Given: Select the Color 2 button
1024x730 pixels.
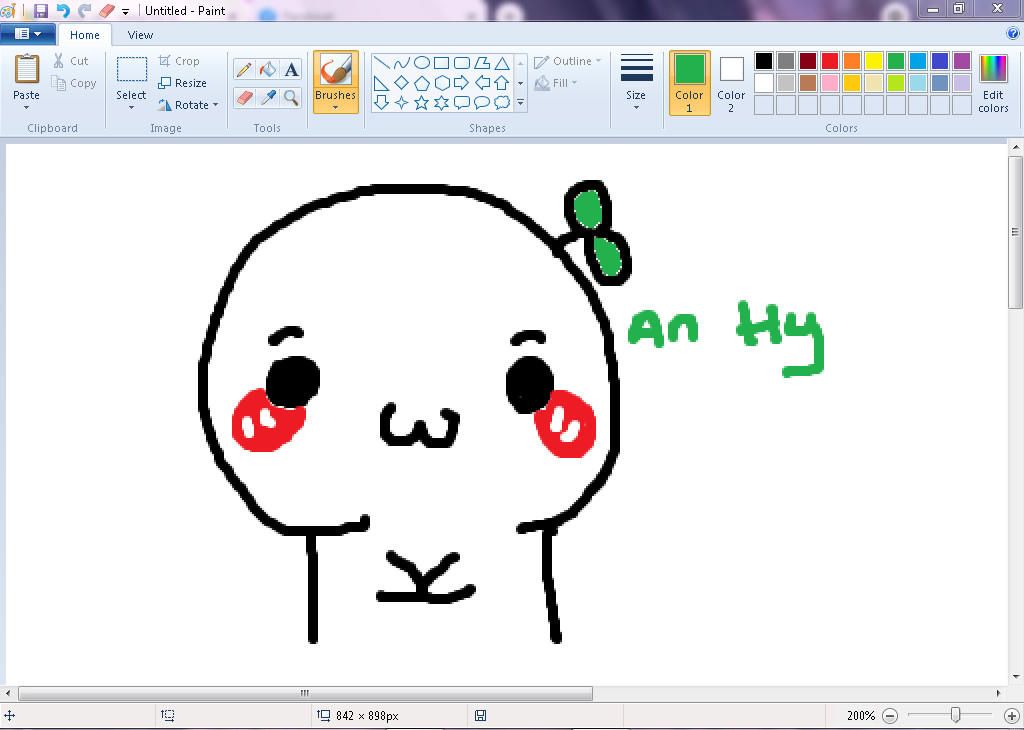Looking at the screenshot, I should pos(731,83).
